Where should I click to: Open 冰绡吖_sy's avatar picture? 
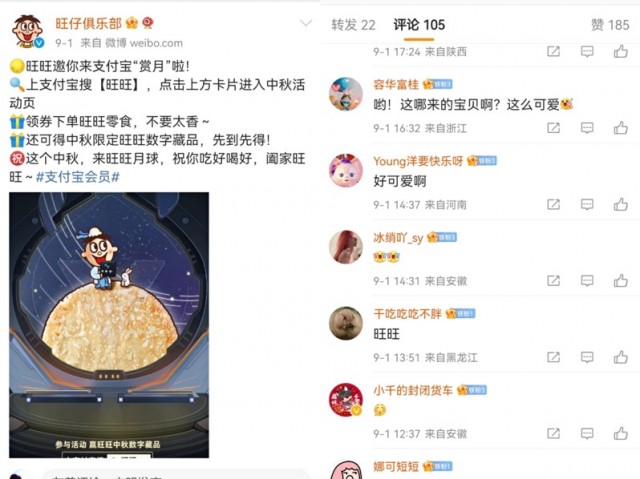click(x=346, y=247)
